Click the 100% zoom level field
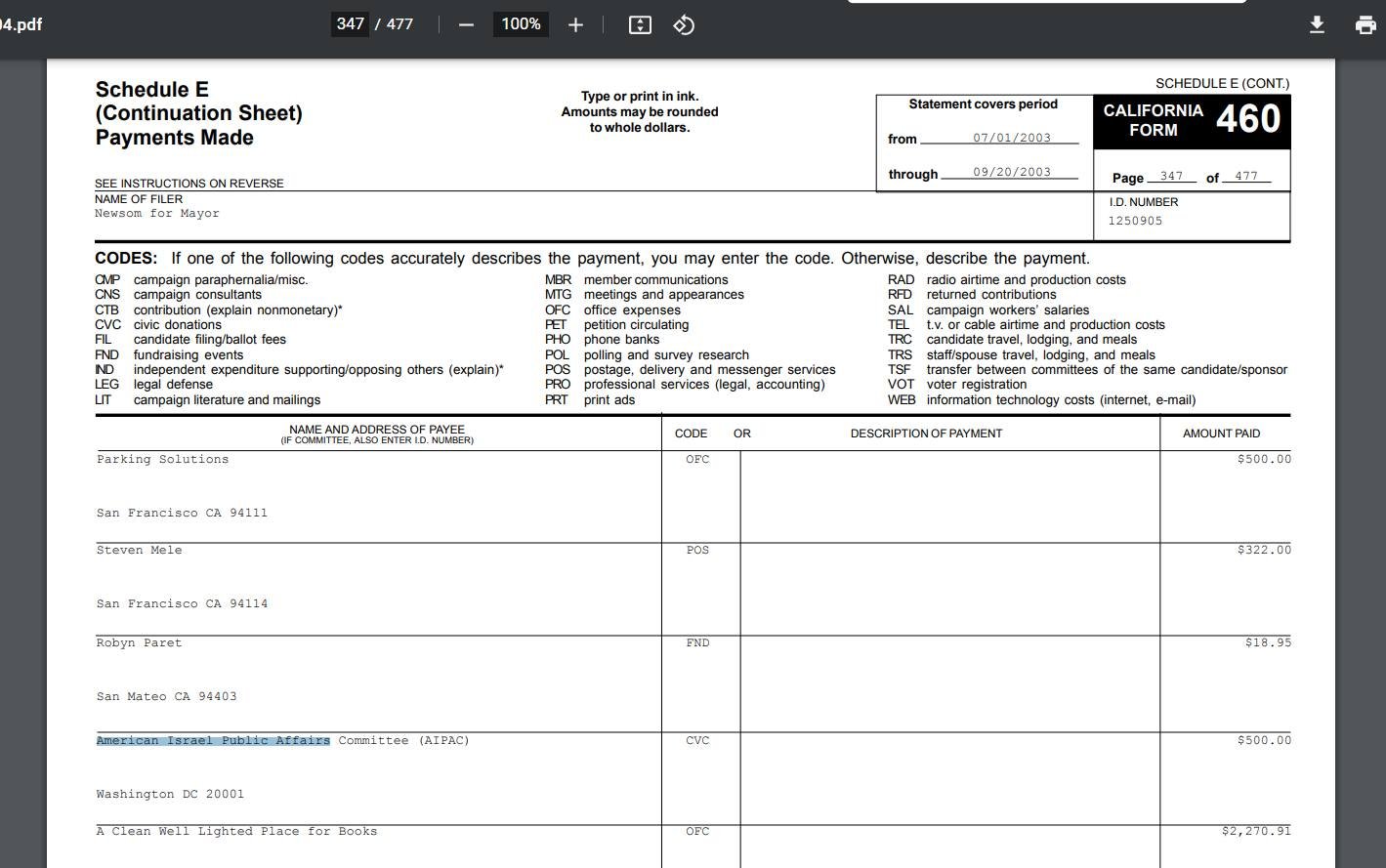The height and width of the screenshot is (868, 1386). coord(521,24)
